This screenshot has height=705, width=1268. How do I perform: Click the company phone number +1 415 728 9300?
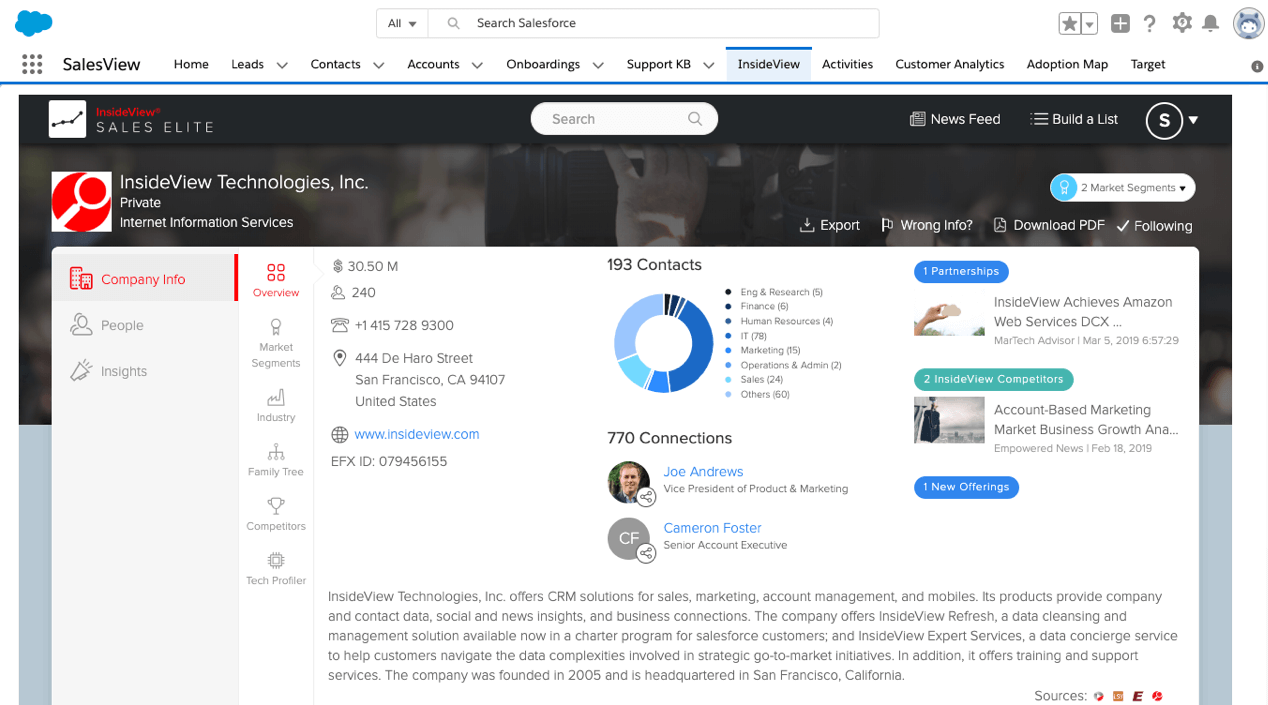click(404, 325)
